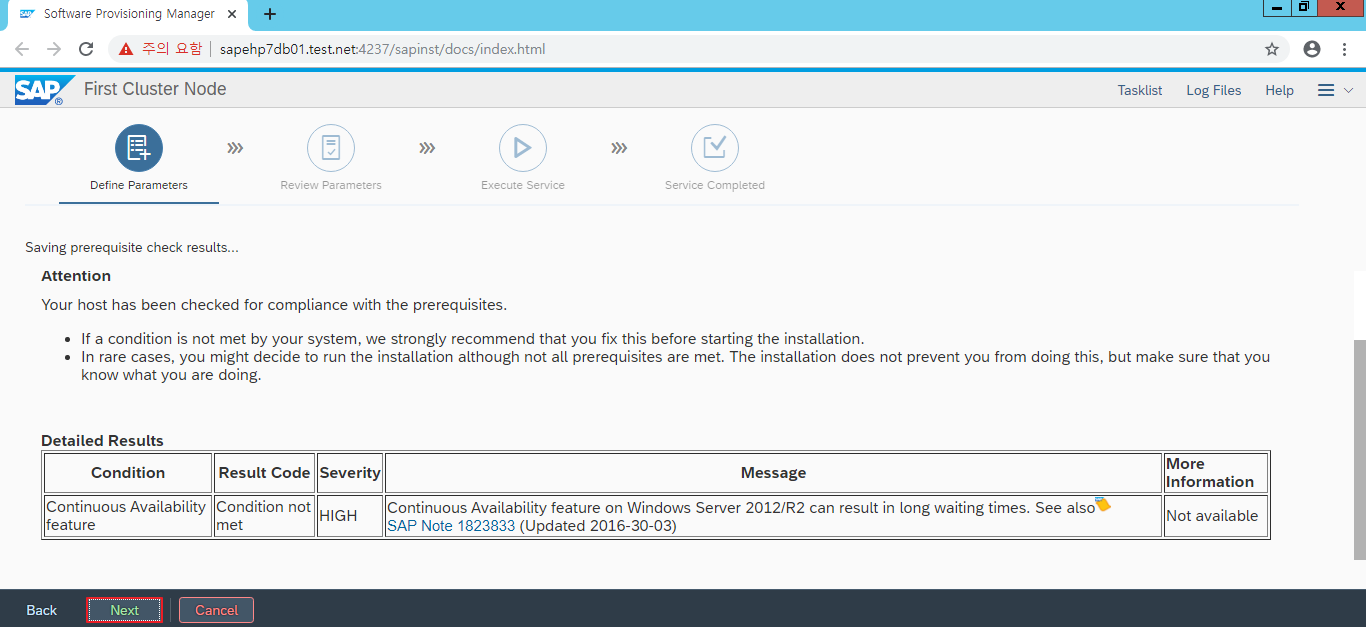Click the Back button
Screen dimensions: 1366x627
pos(42,610)
